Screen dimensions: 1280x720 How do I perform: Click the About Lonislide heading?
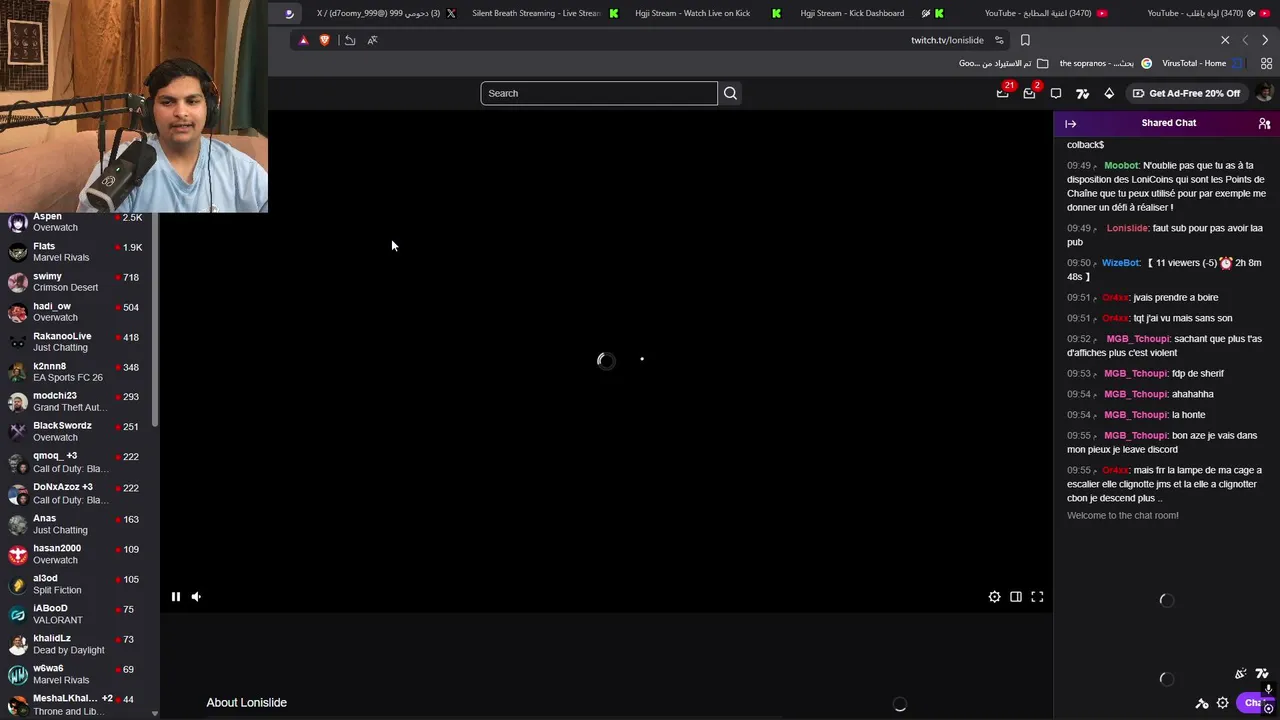coord(246,703)
